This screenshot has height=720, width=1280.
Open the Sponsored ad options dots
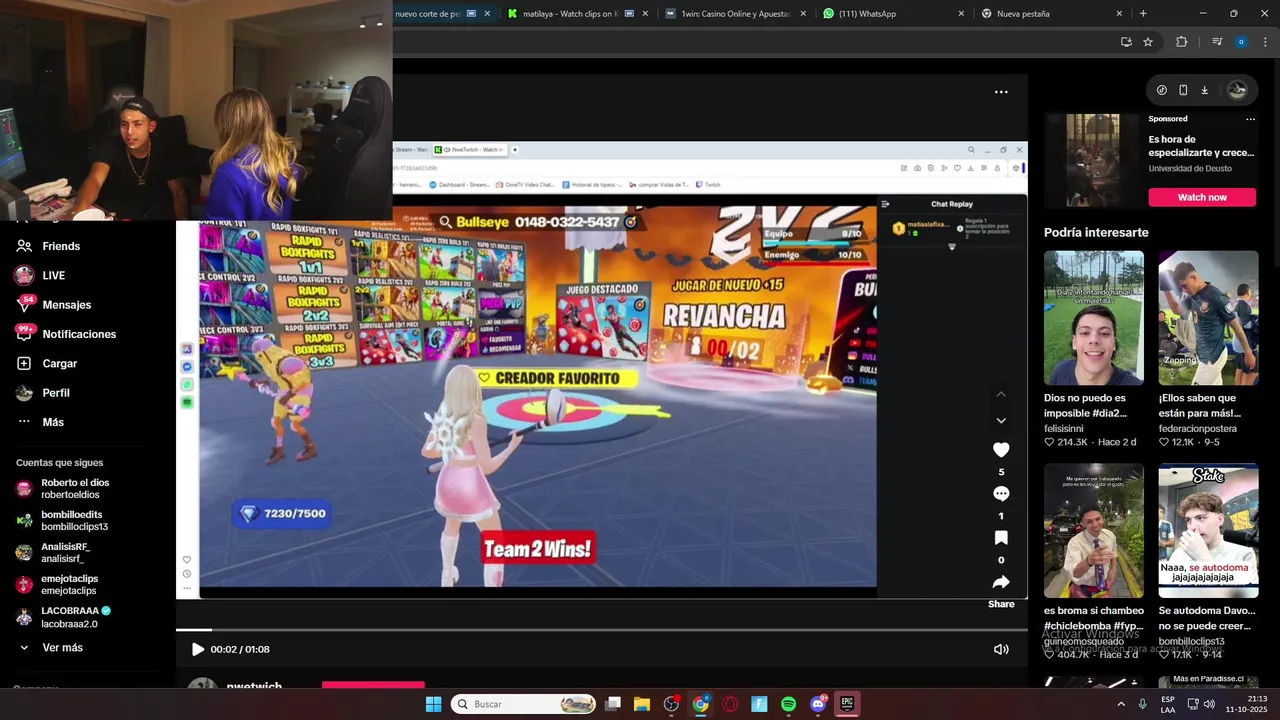pos(1250,119)
